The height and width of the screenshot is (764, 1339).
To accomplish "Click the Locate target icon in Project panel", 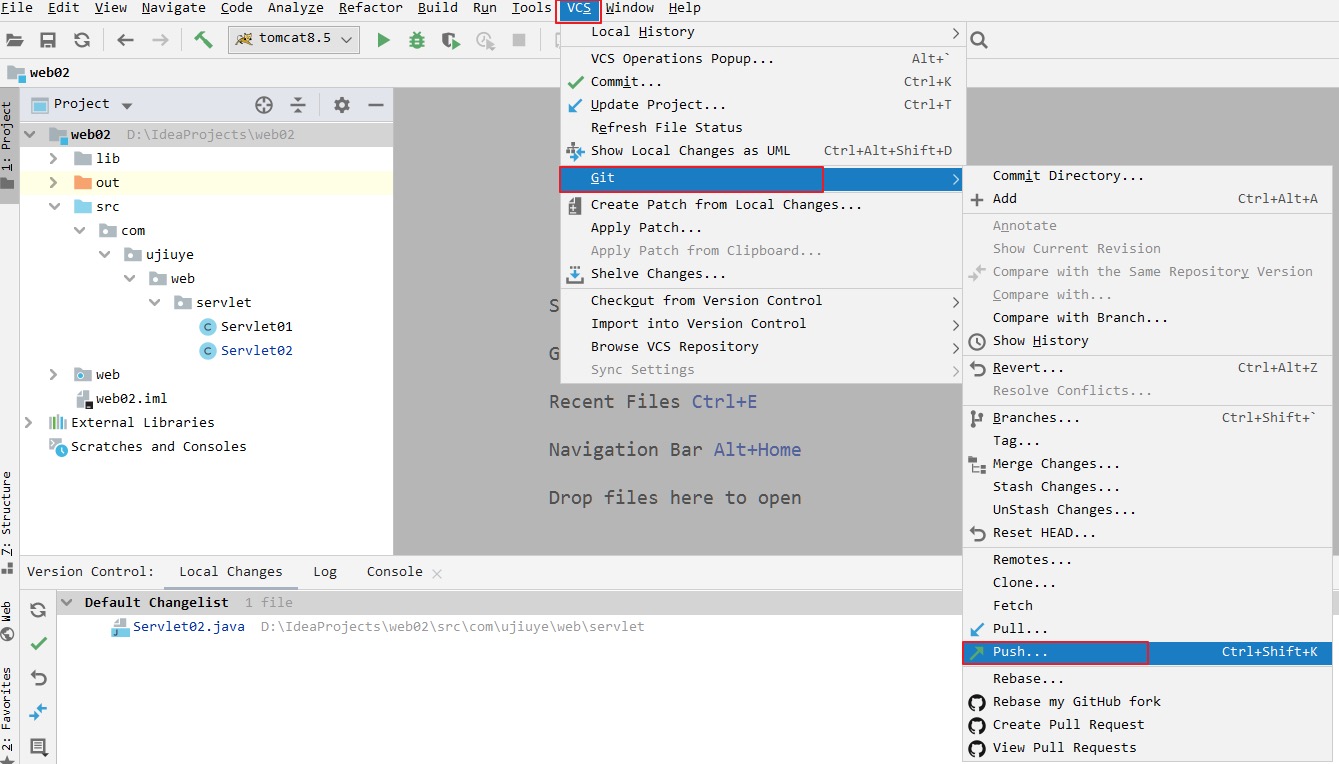I will click(x=264, y=105).
